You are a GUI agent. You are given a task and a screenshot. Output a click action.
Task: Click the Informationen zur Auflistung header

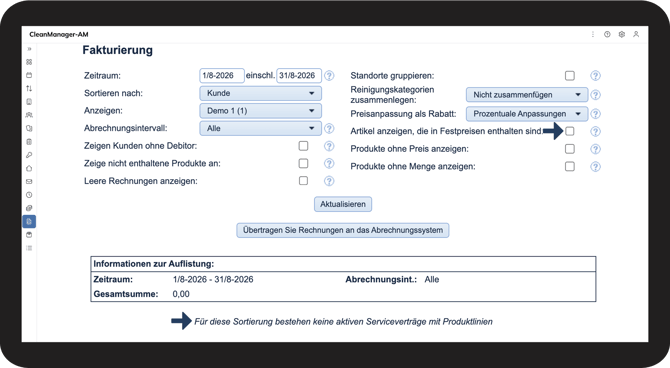point(154,264)
